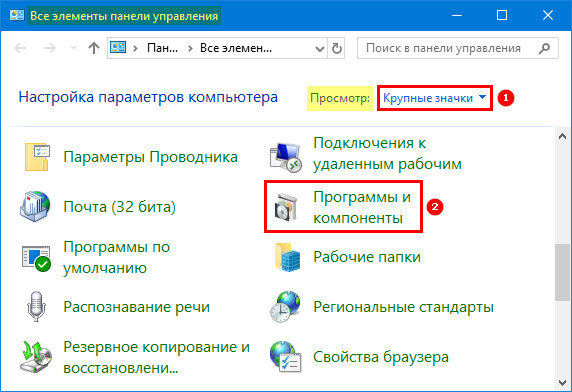The height and width of the screenshot is (392, 572).
Task: Click the Резервное копирование и восстановление icon
Action: pyautogui.click(x=36, y=357)
